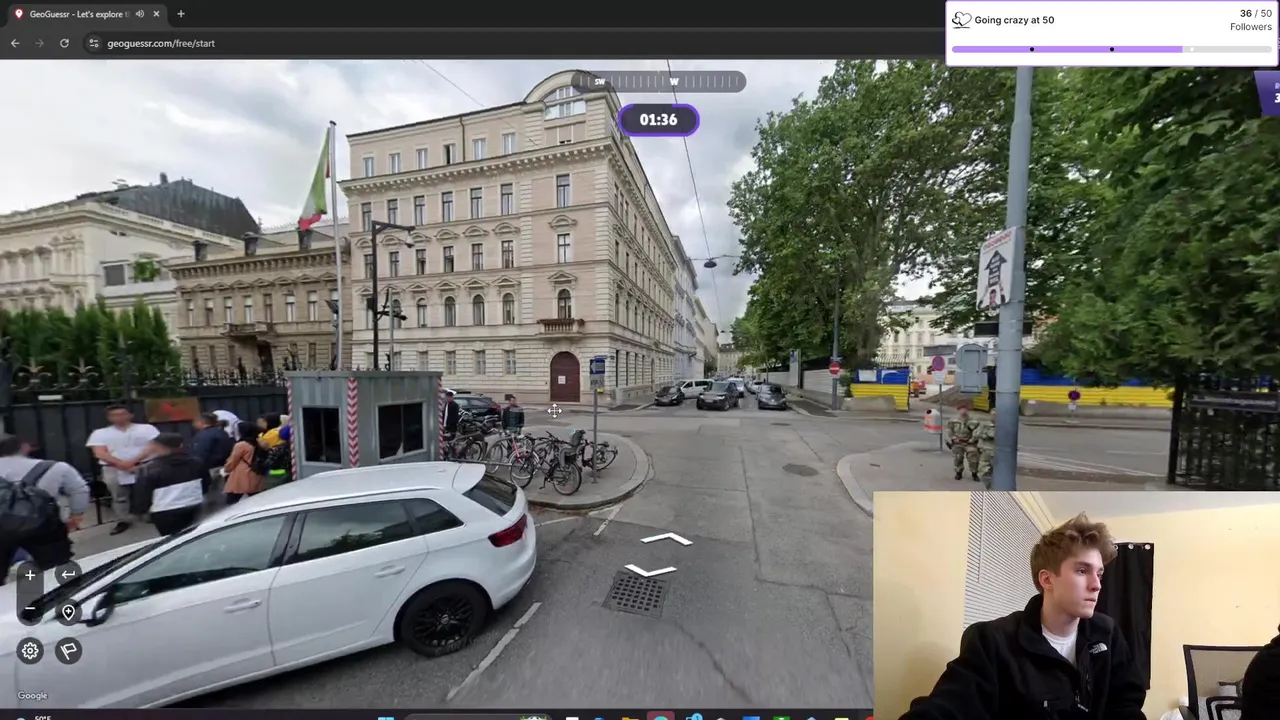Open a new browser tab
This screenshot has height=720, width=1280.
pos(181,14)
